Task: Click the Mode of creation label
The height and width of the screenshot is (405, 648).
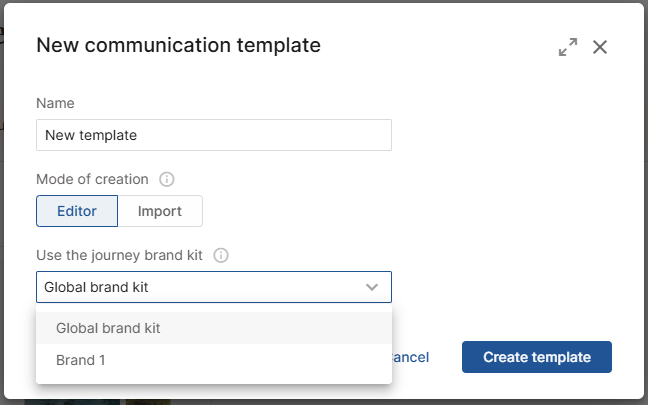Action: 92,180
